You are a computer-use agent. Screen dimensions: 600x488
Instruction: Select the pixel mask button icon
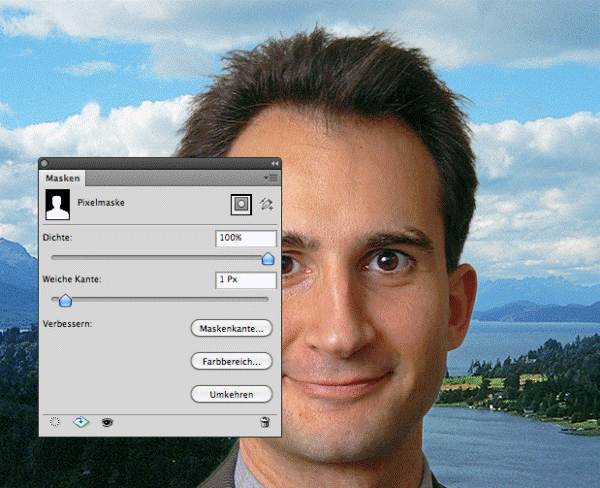click(x=240, y=204)
